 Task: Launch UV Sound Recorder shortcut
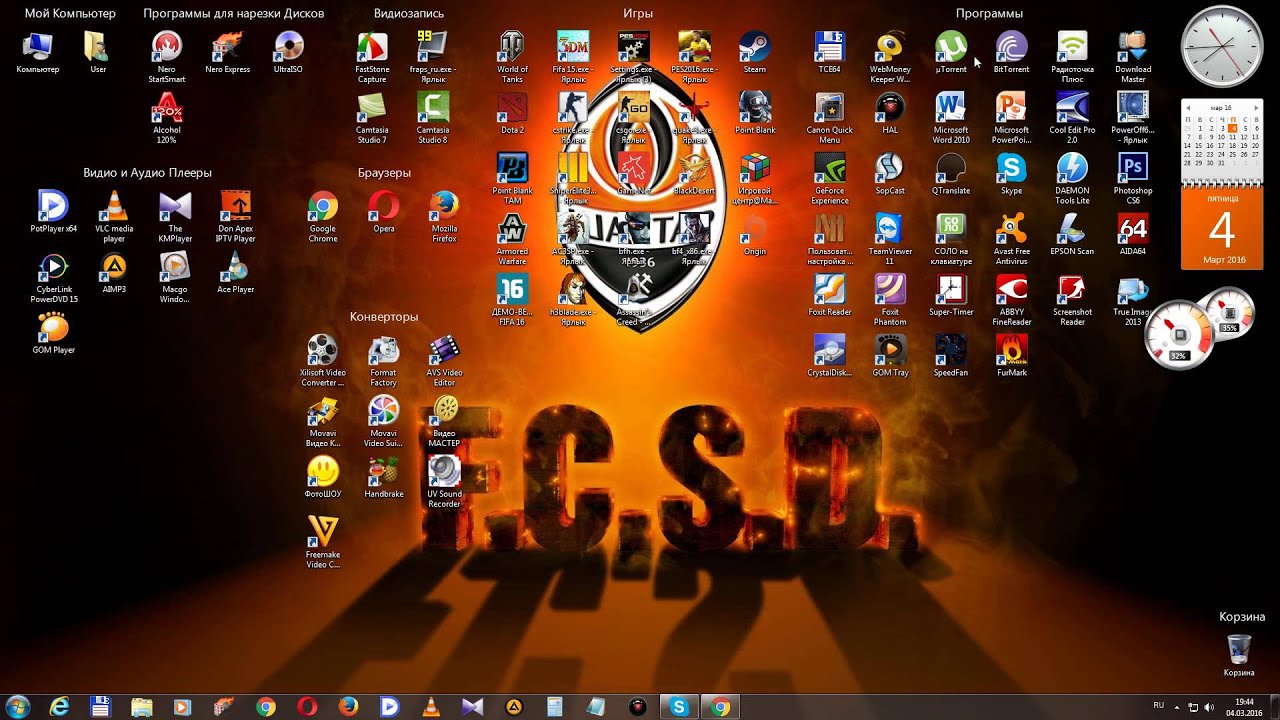click(444, 482)
